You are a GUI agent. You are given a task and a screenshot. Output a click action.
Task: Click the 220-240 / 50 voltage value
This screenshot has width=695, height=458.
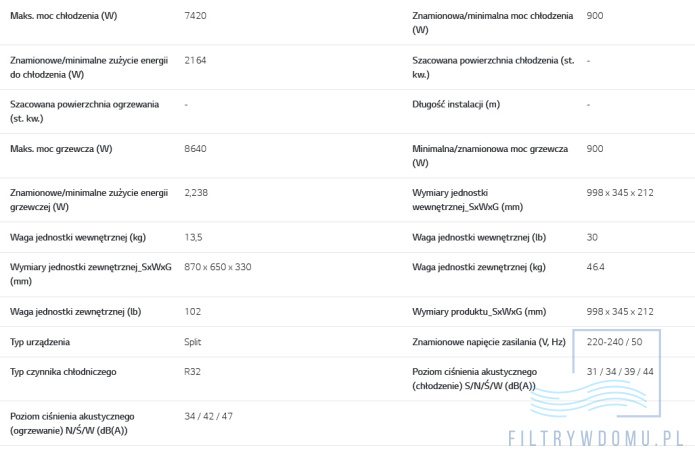point(614,342)
